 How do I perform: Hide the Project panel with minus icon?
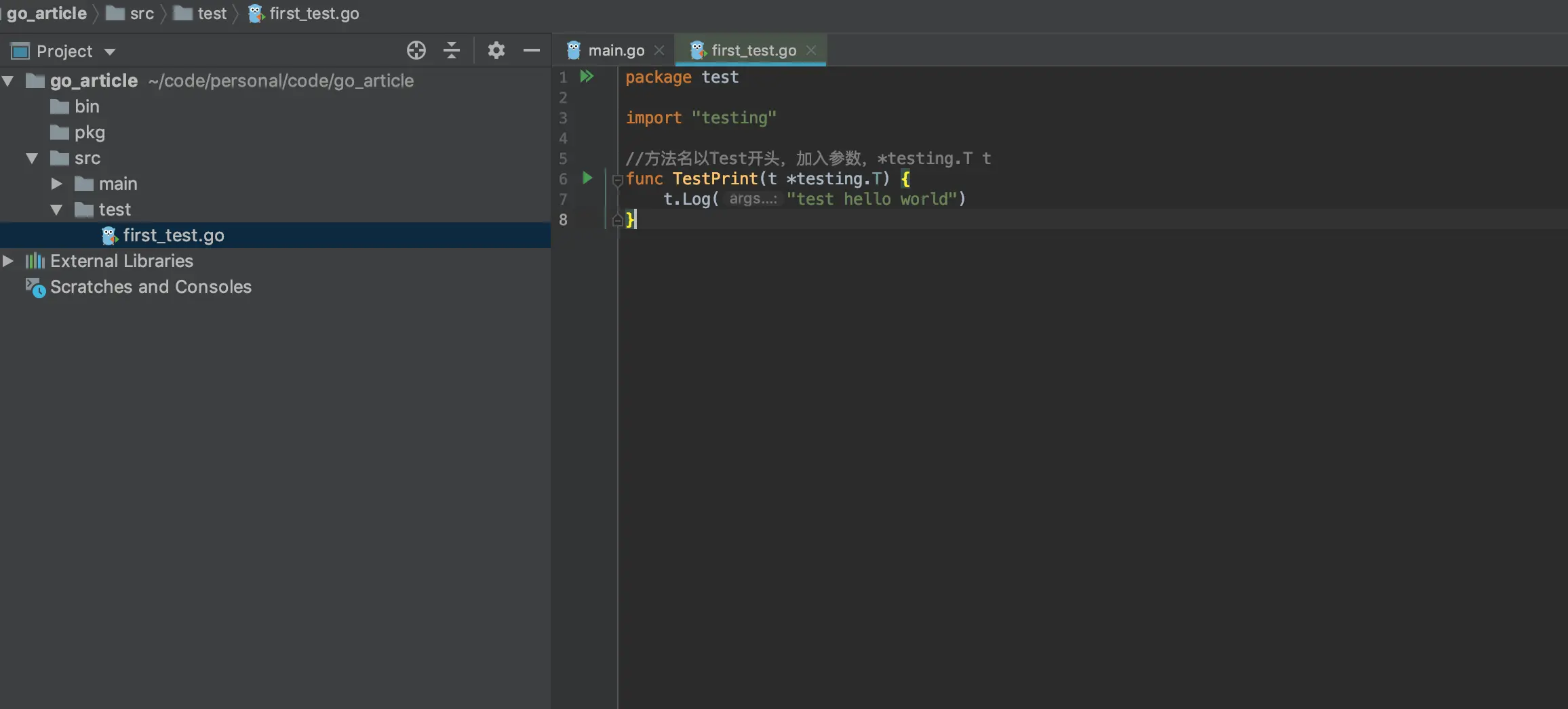(x=532, y=51)
